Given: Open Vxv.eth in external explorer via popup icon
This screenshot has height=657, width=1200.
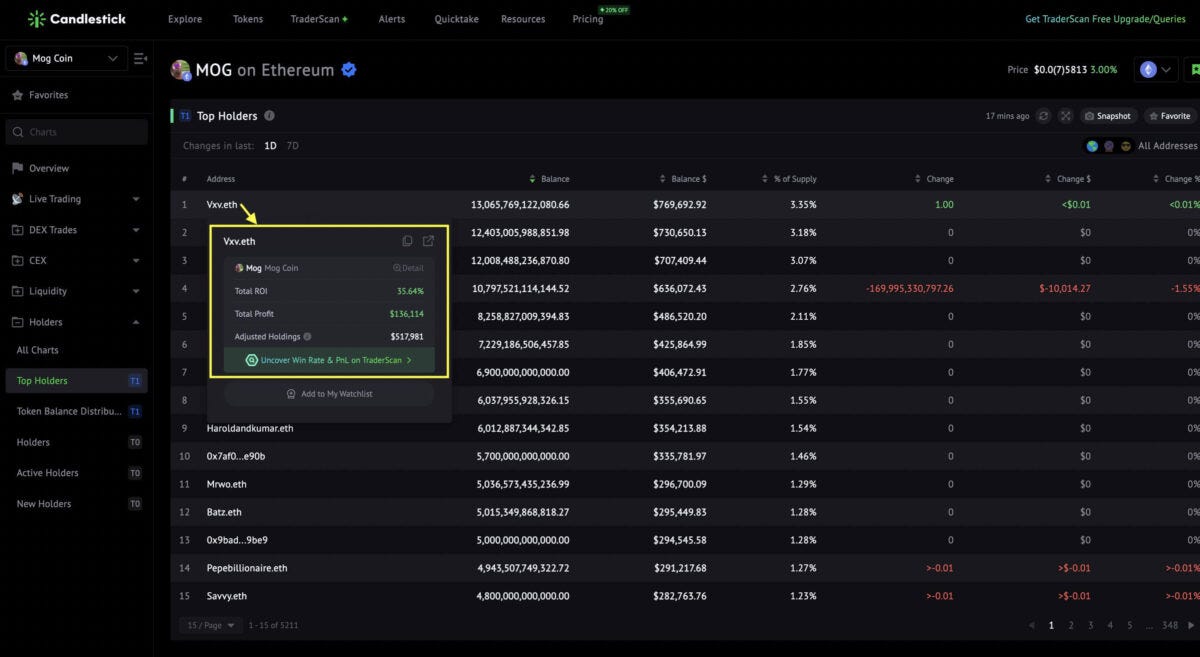Looking at the screenshot, I should coord(428,241).
